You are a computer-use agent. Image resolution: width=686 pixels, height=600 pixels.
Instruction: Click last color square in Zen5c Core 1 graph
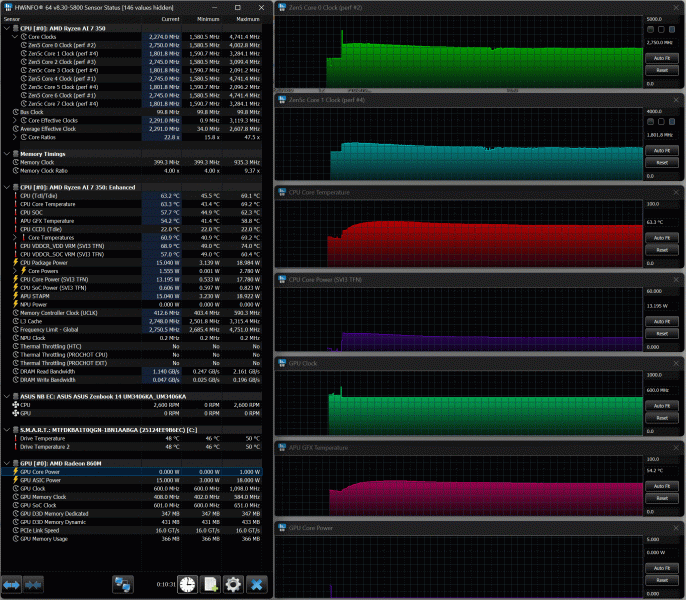tap(672, 122)
